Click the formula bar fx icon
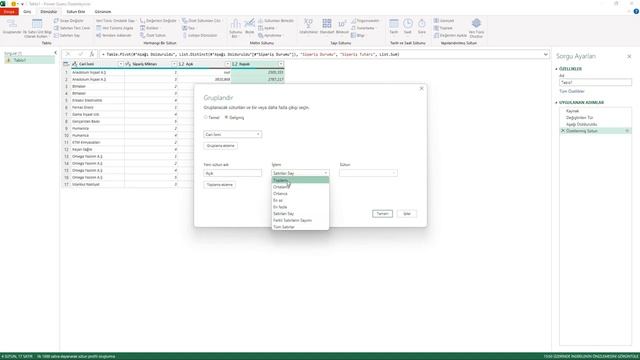Image resolution: width=640 pixels, height=360 pixels. [92, 54]
